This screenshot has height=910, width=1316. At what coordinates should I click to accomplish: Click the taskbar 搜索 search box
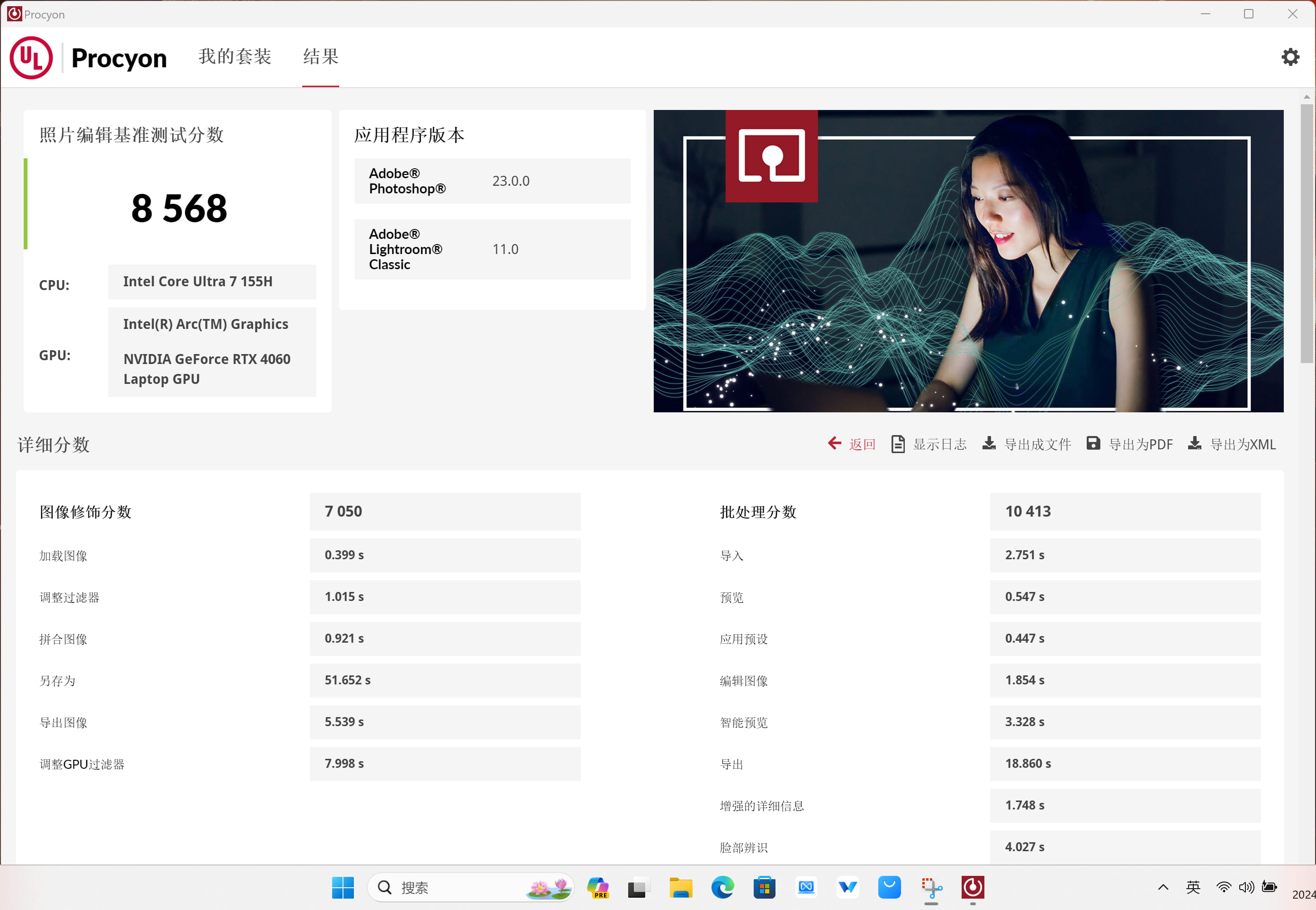(471, 887)
